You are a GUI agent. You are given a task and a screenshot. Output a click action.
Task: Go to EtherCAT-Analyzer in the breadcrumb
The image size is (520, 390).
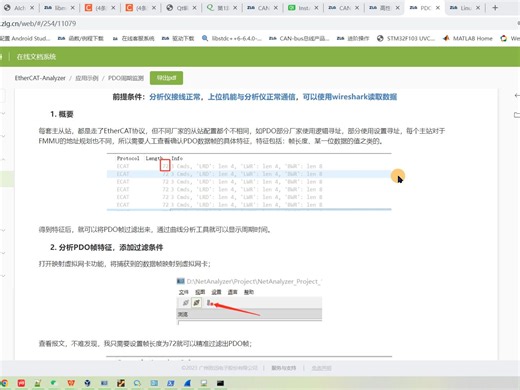pyautogui.click(x=40, y=78)
